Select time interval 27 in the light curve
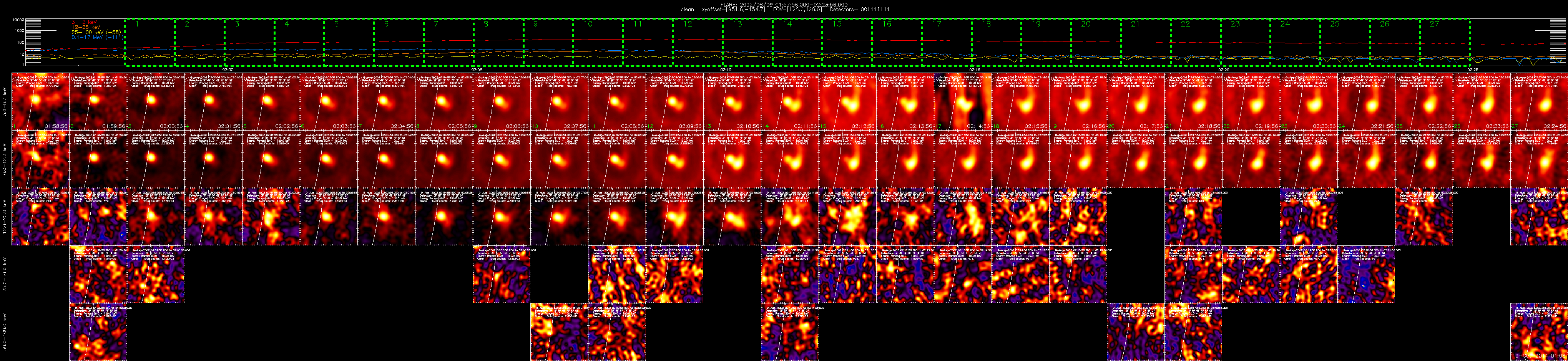The width and height of the screenshot is (1568, 361). click(x=1444, y=42)
